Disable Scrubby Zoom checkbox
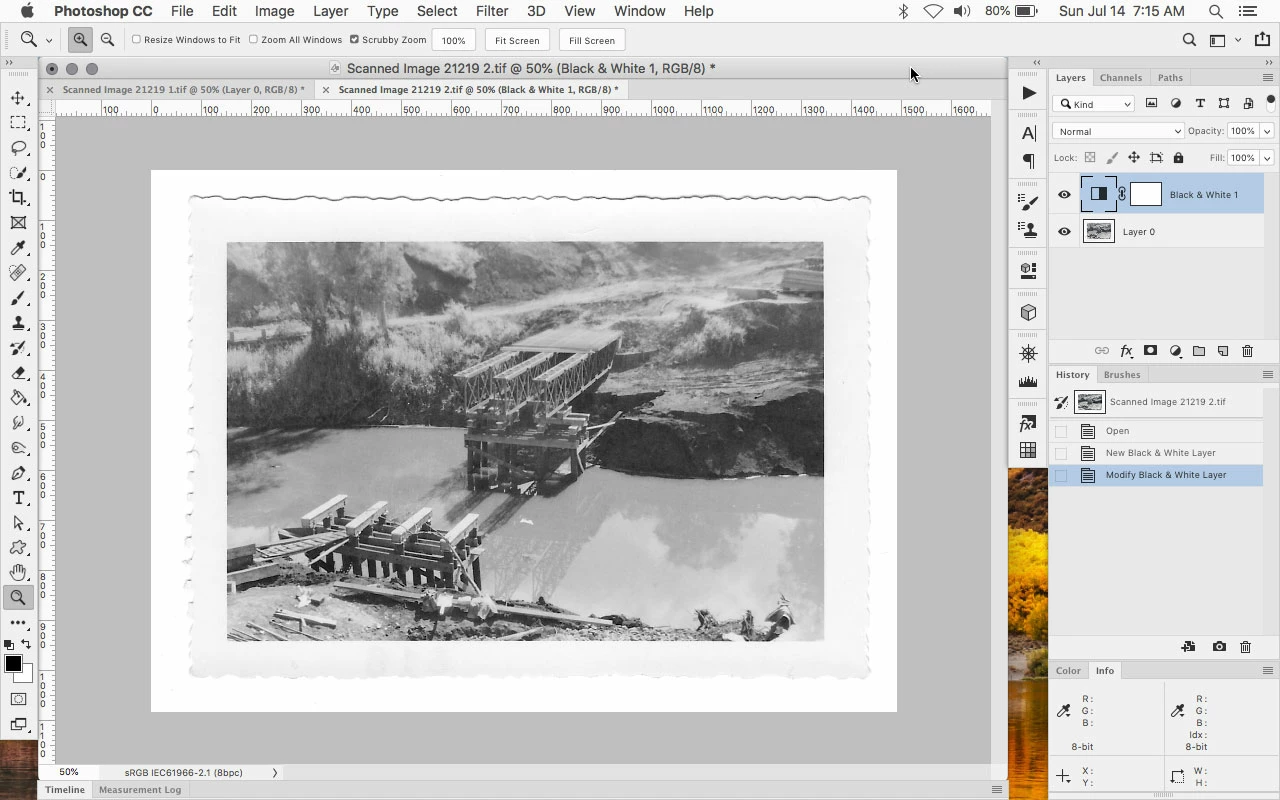The height and width of the screenshot is (800, 1280). [x=354, y=40]
